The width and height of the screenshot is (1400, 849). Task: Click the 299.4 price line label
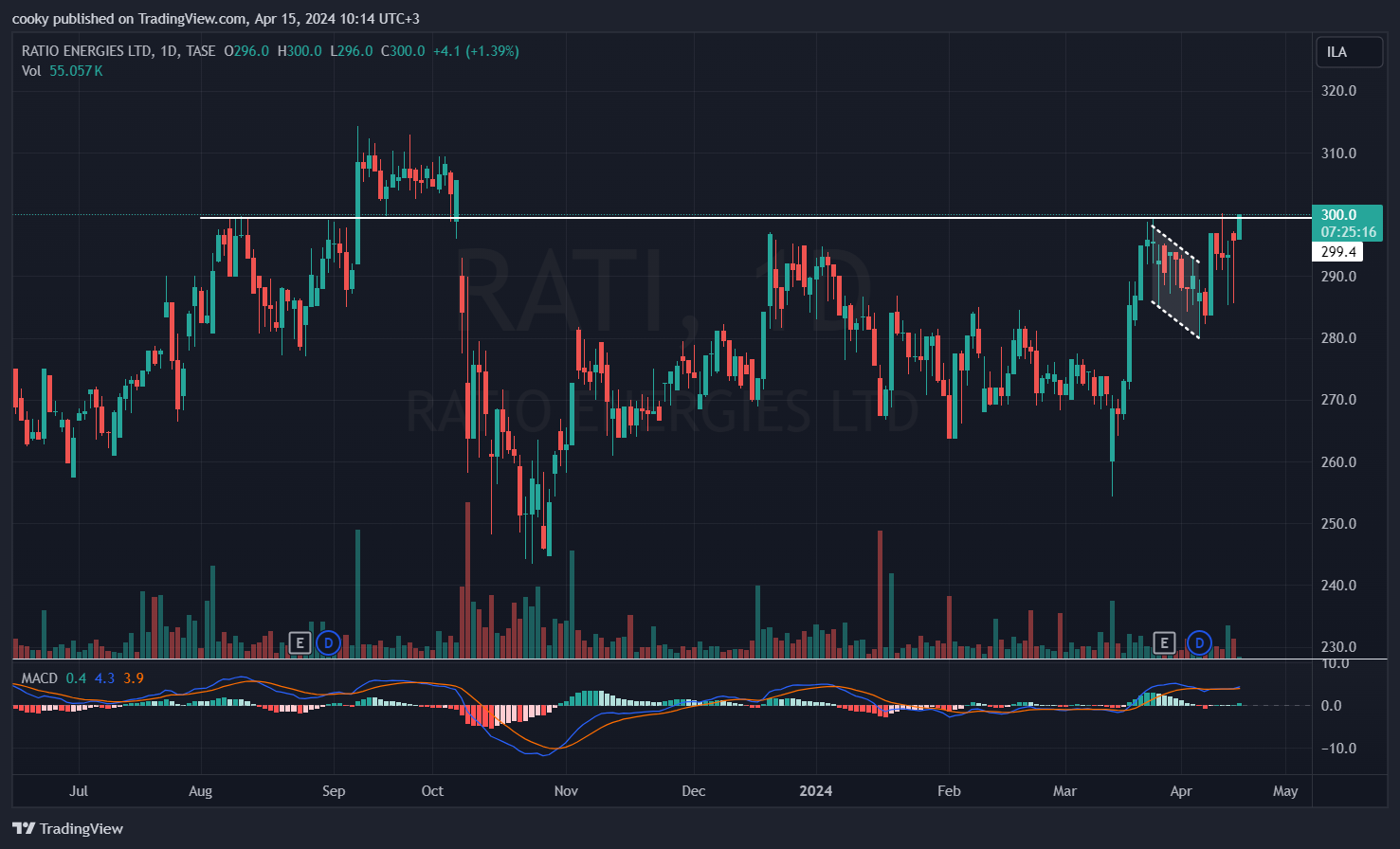1338,252
